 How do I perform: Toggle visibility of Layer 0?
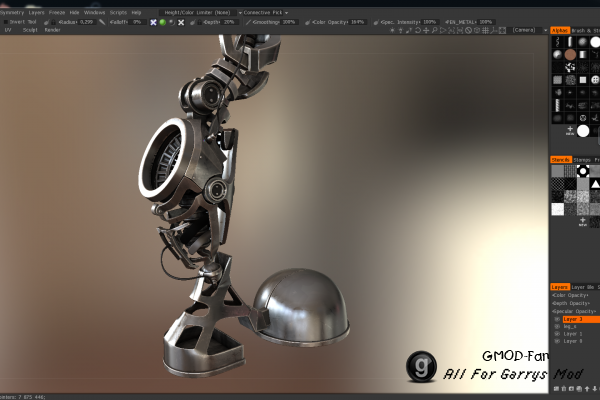pyautogui.click(x=557, y=341)
